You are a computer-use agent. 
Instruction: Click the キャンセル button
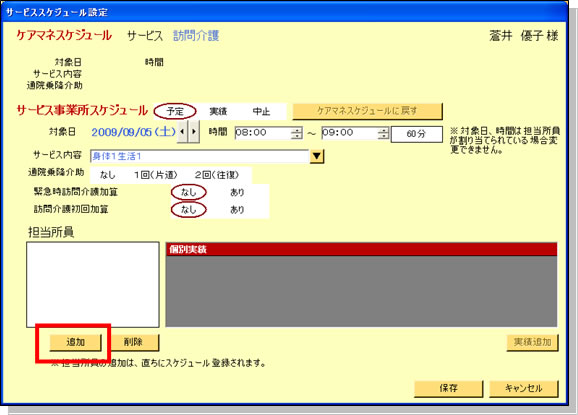pos(523,388)
